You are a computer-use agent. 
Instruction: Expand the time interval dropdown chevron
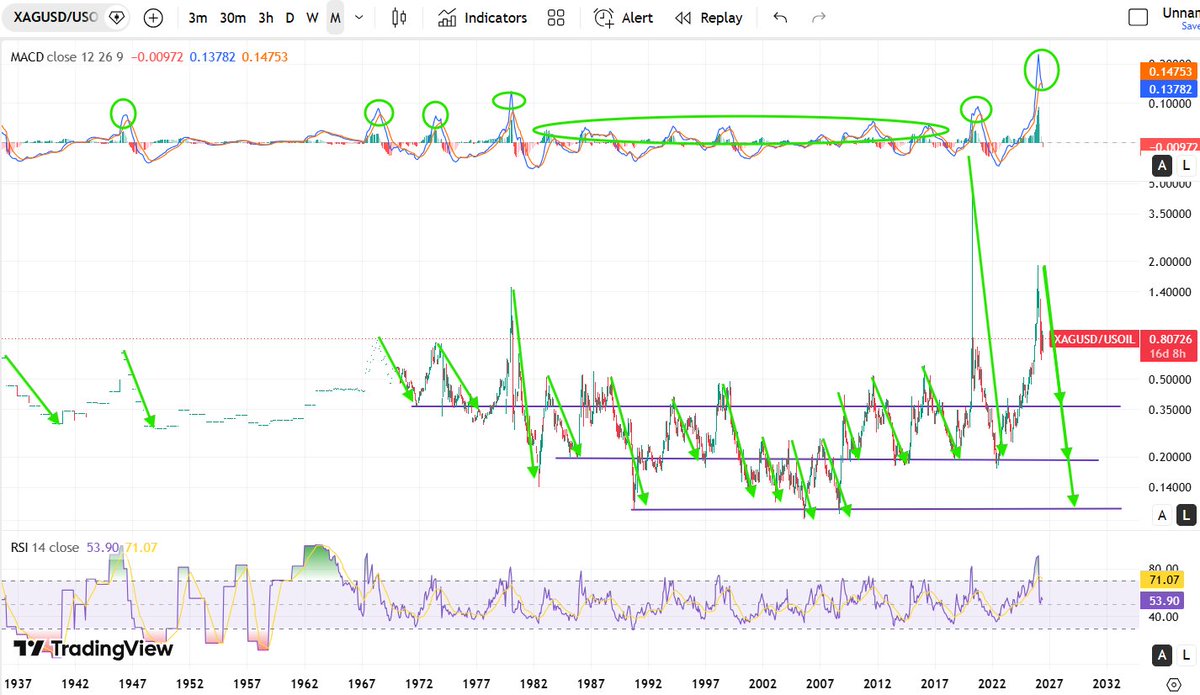point(358,18)
